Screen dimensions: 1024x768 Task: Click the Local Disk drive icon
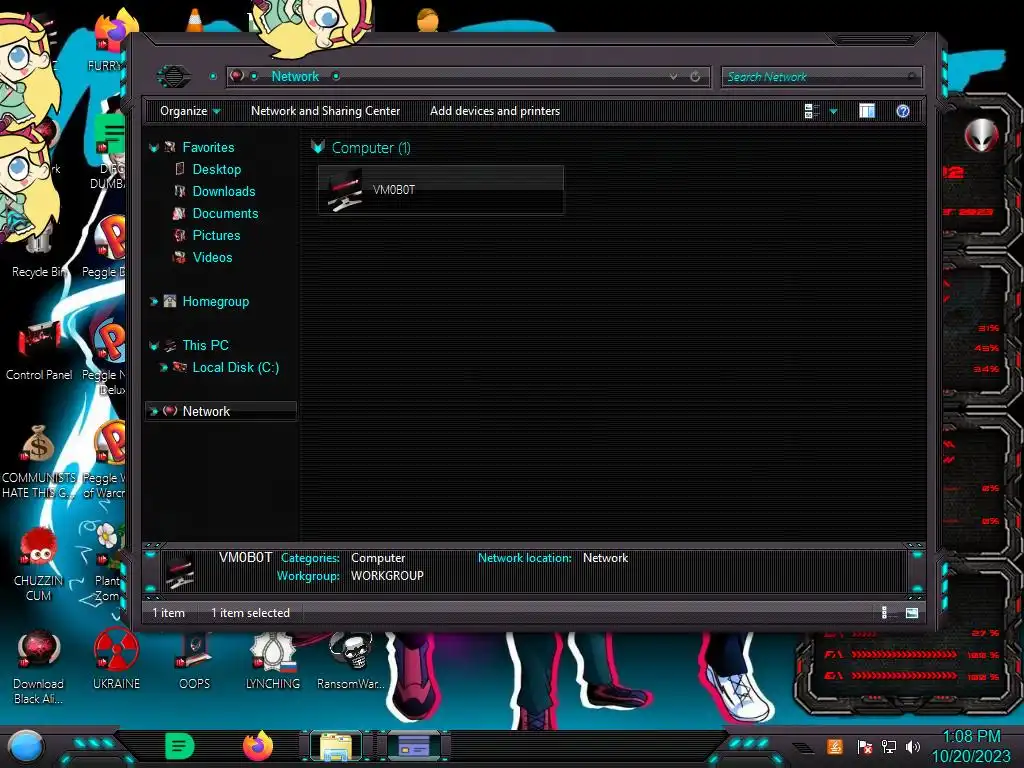pyautogui.click(x=180, y=367)
